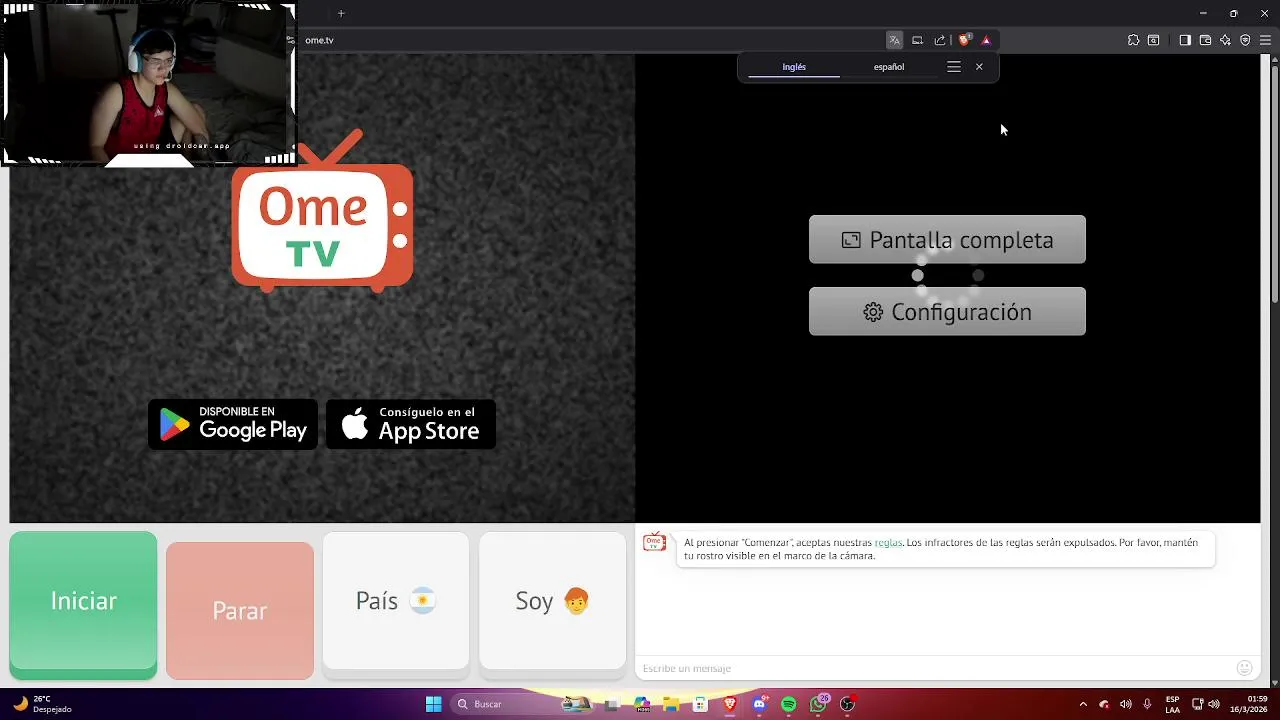Screen dimensions: 1280x720
Task: Click the Brave VPN shield icon
Action: [x=1245, y=40]
